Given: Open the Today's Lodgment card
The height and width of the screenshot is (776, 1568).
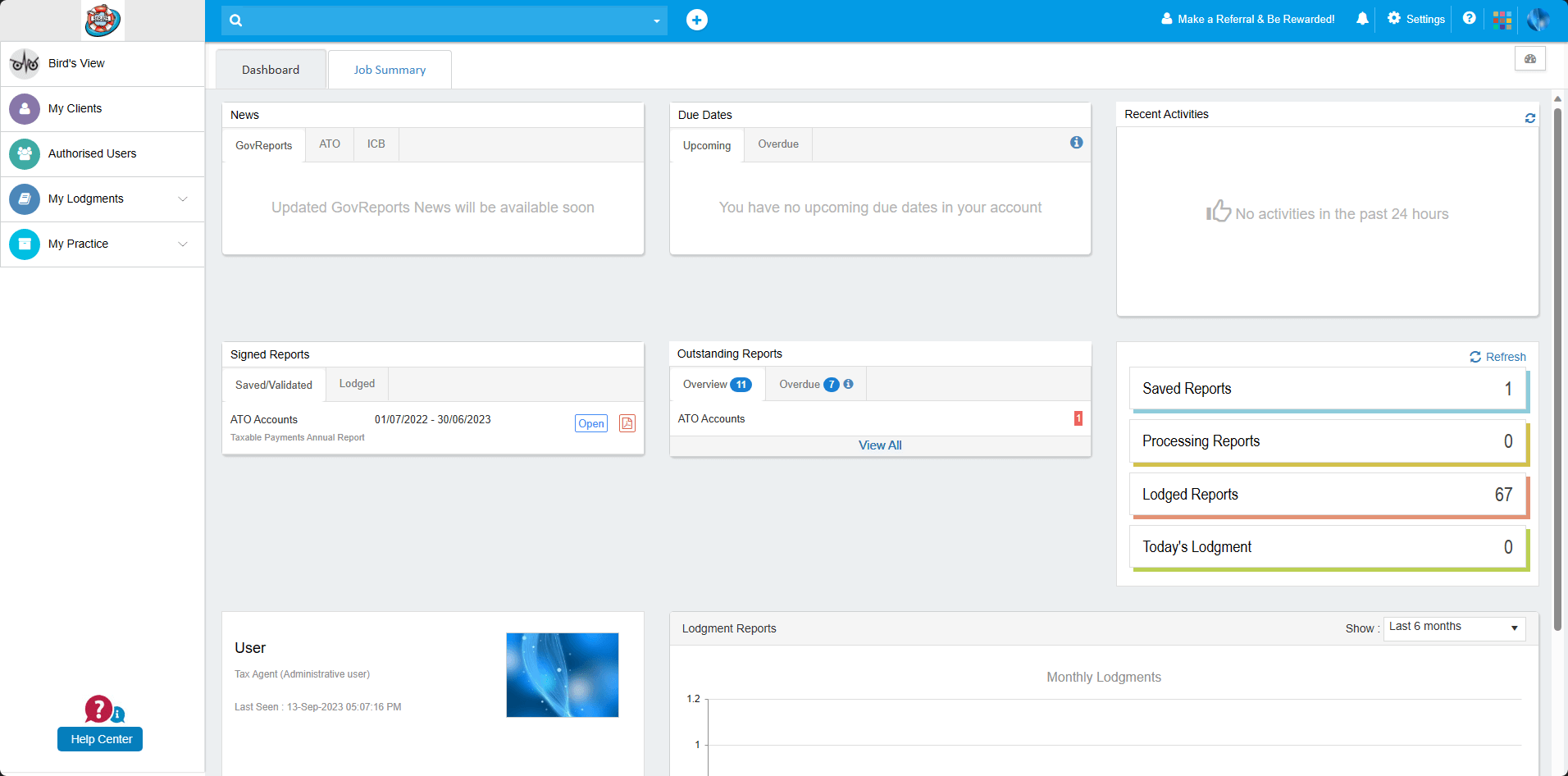Looking at the screenshot, I should point(1329,548).
